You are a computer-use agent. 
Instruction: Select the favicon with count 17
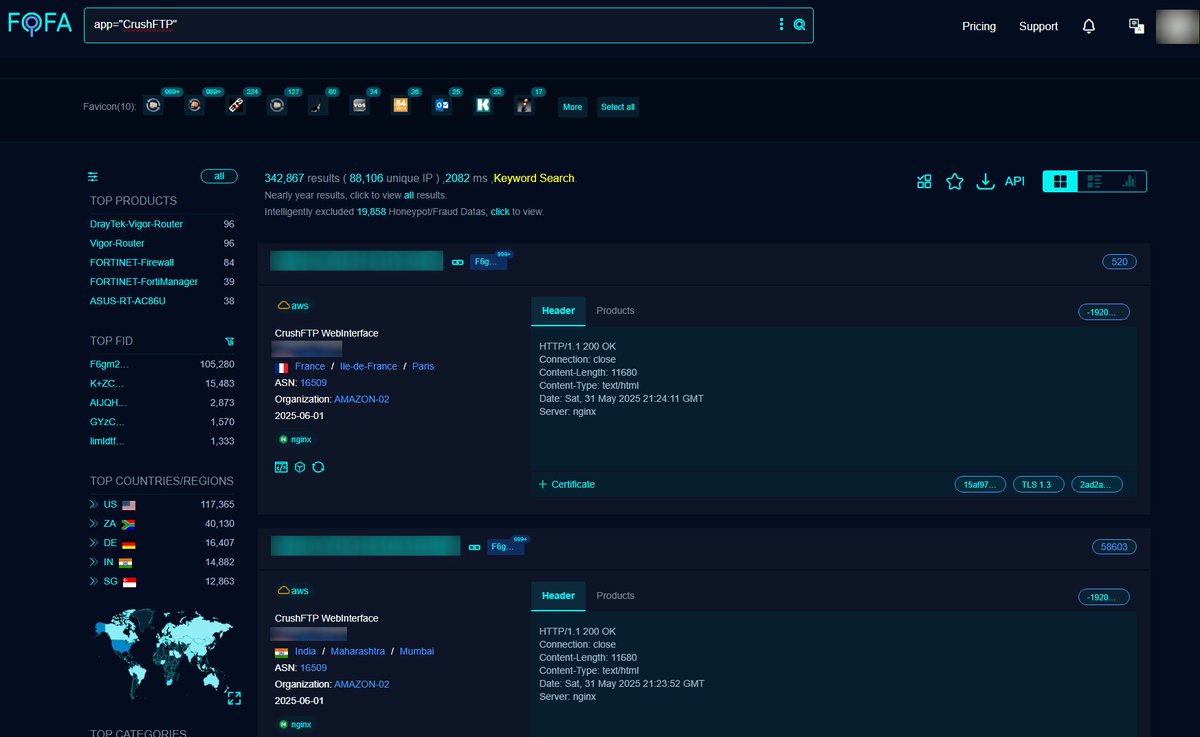(x=524, y=105)
